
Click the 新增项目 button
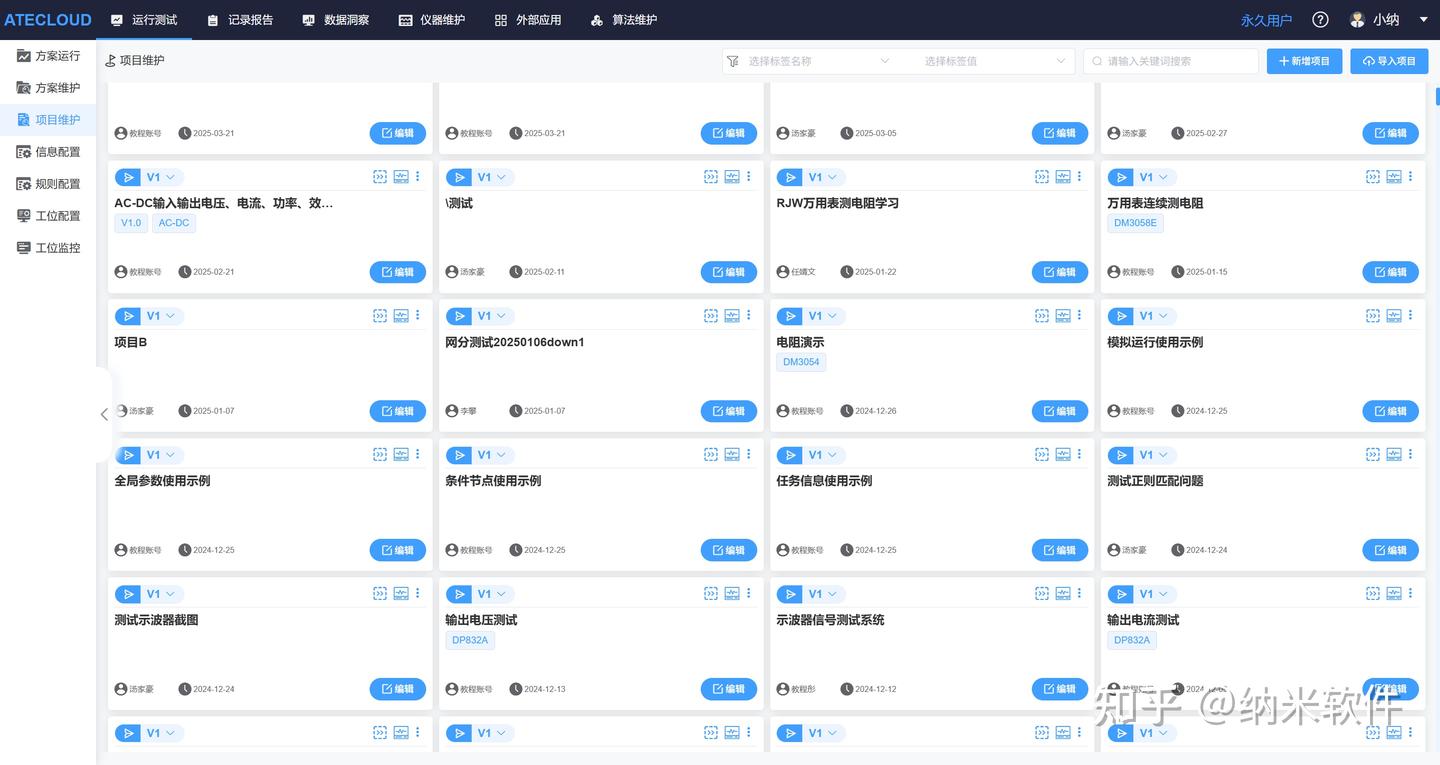click(1304, 61)
